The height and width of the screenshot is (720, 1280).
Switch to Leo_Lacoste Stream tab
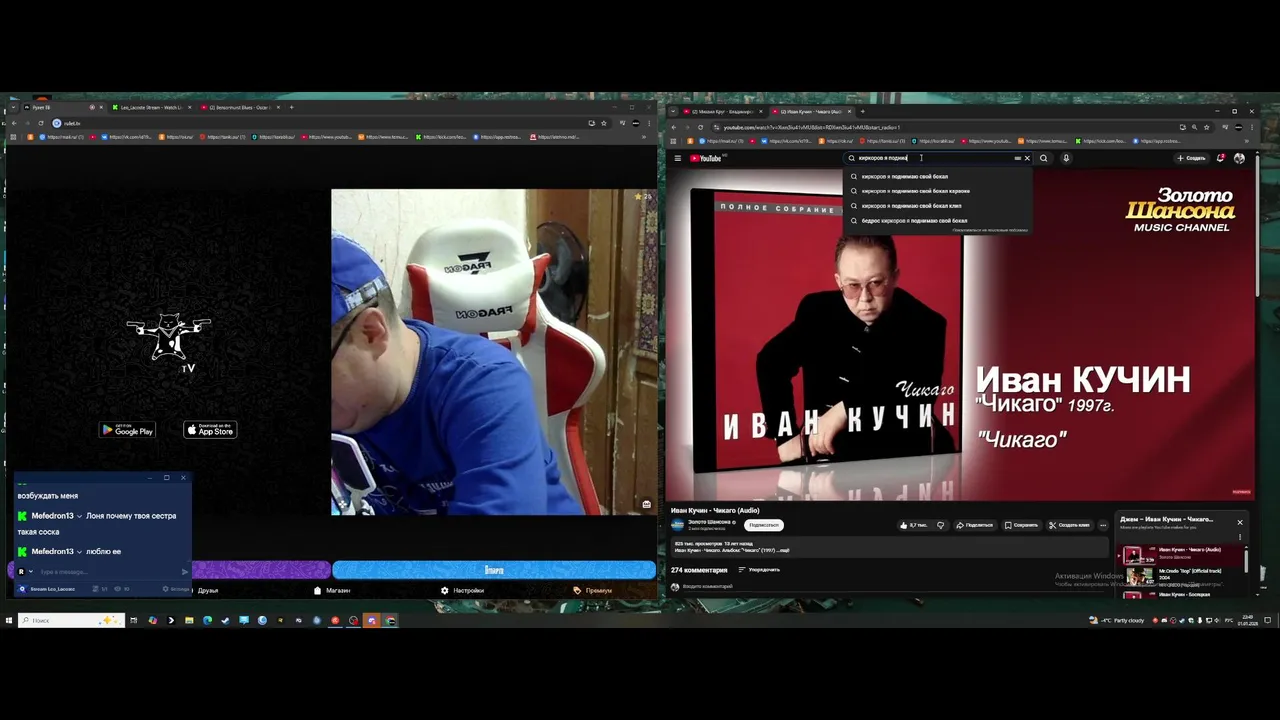151,107
